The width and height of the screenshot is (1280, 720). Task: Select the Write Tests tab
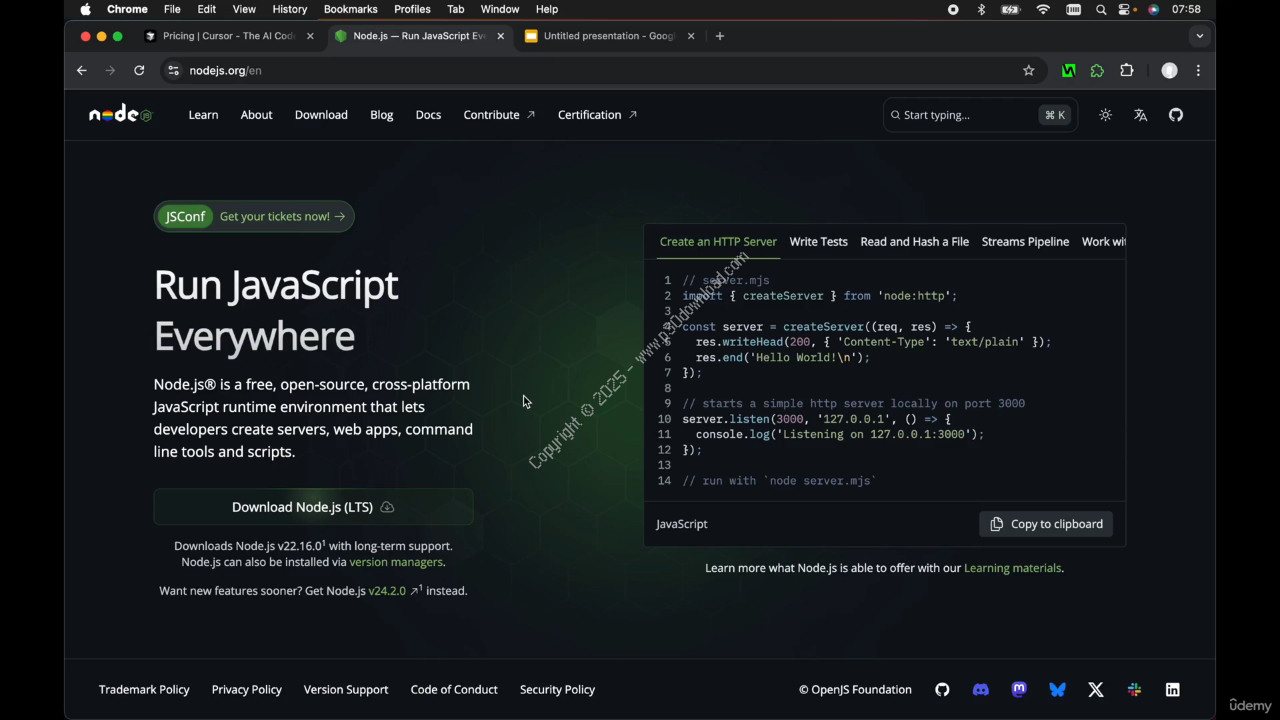click(818, 242)
